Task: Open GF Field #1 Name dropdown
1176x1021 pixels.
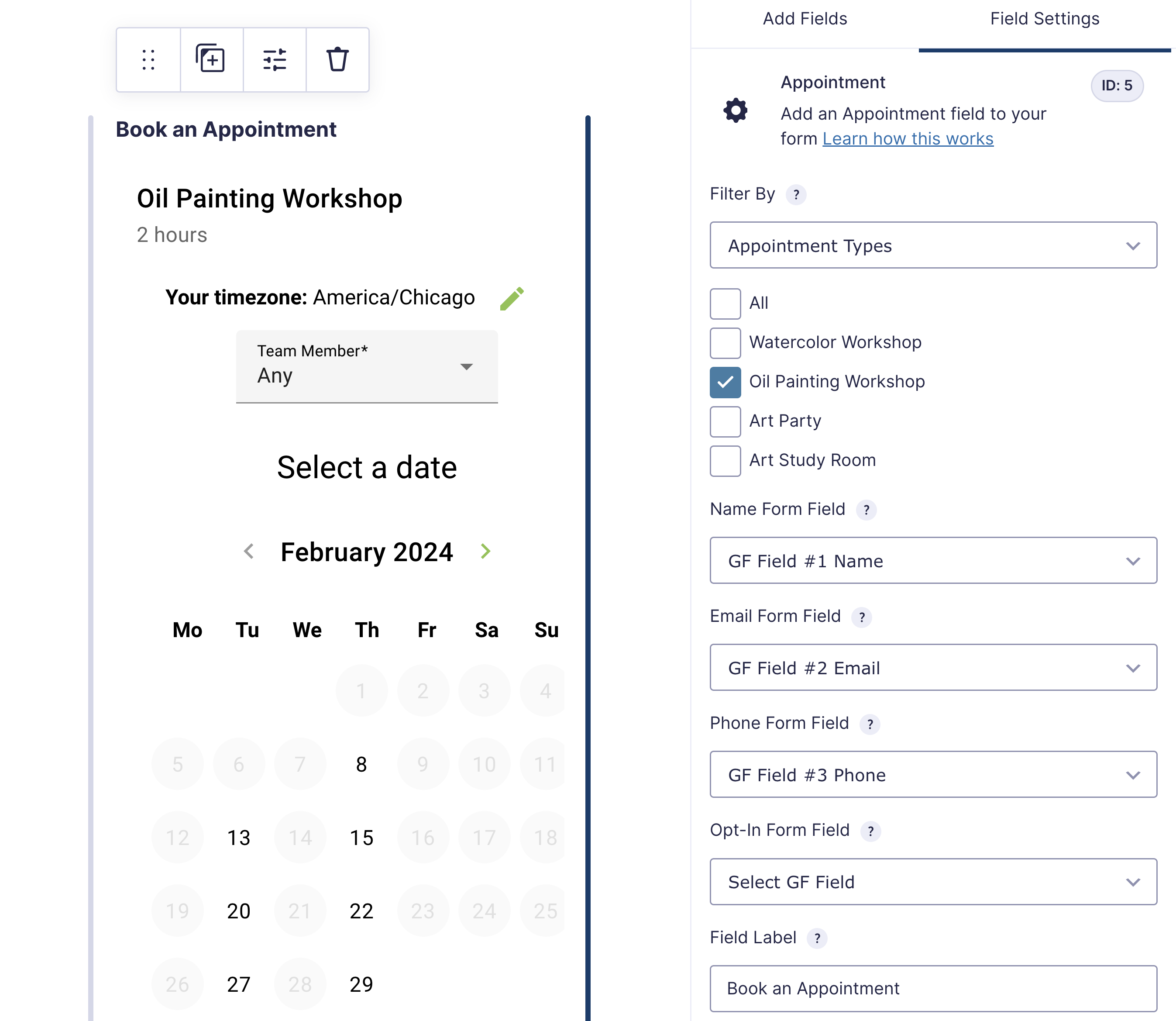Action: pyautogui.click(x=933, y=561)
